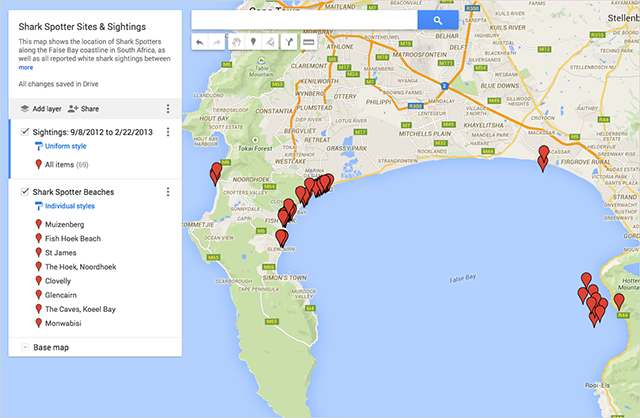Select Clovelly list item
The image size is (640, 418).
point(53,281)
